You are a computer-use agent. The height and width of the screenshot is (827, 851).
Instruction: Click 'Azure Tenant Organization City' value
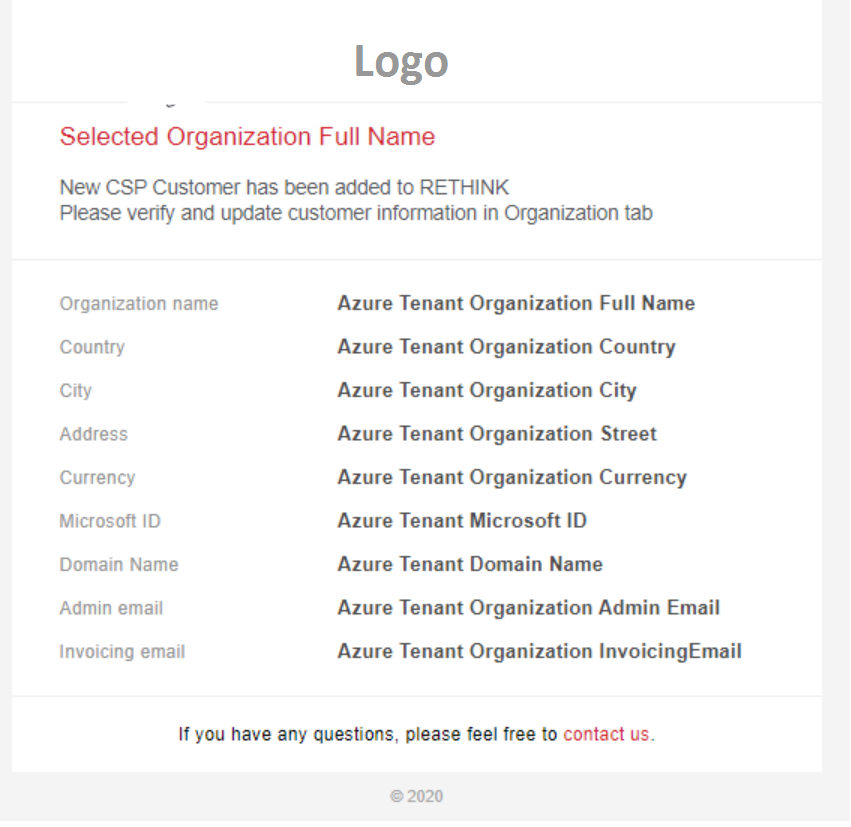tap(487, 390)
